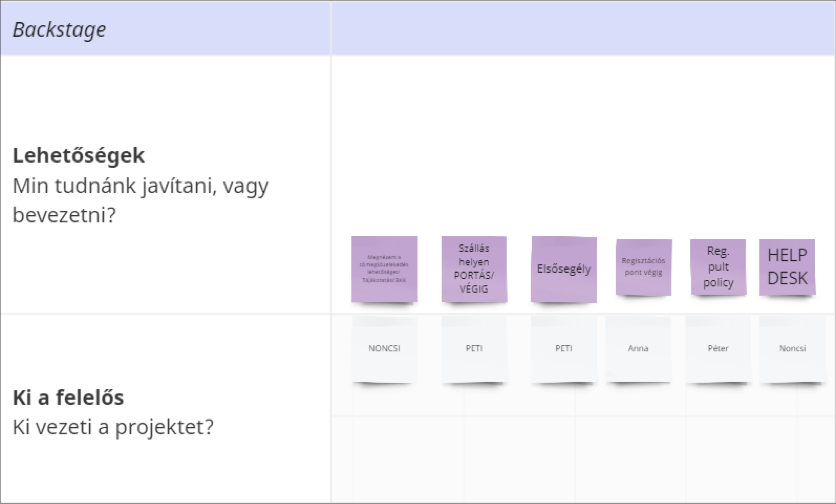
Task: Select the 'Reg. pult policy' sticky note
Action: click(718, 267)
